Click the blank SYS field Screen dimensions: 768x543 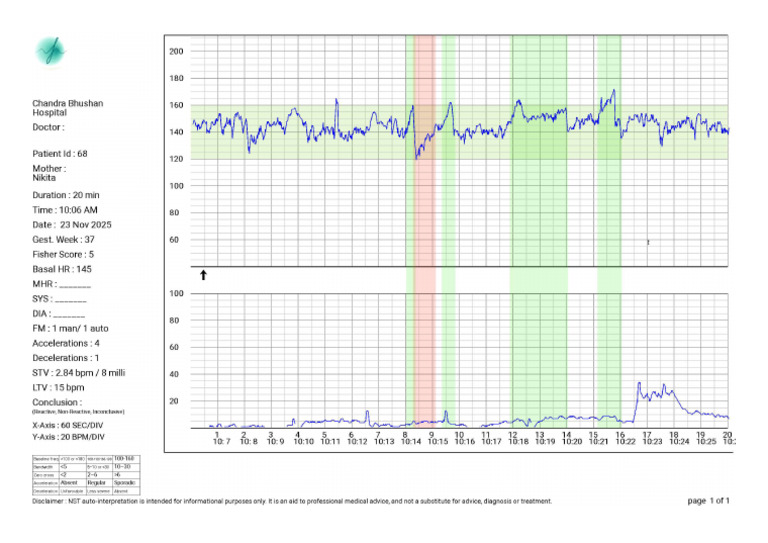(71, 299)
